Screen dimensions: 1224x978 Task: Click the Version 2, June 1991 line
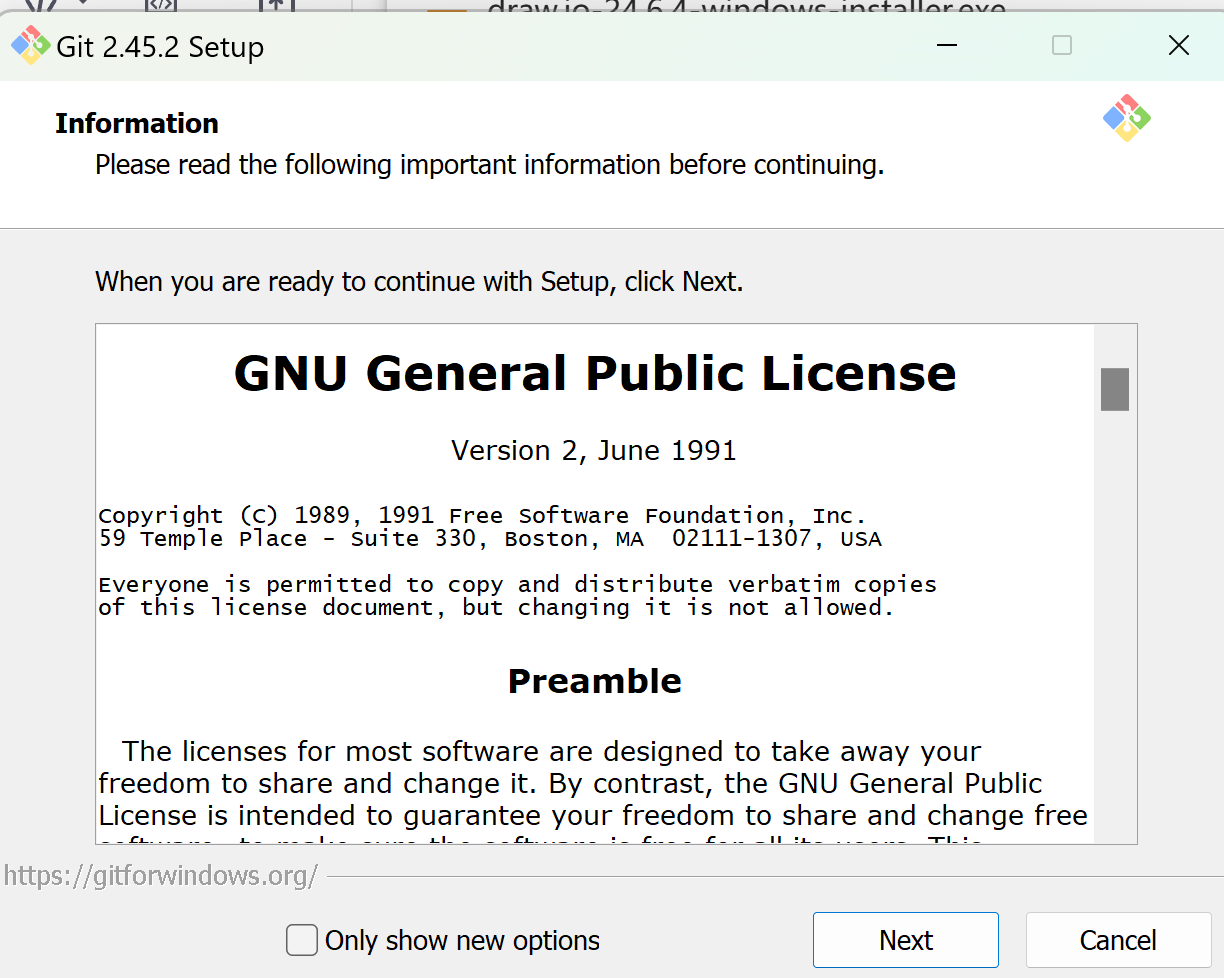pyautogui.click(x=594, y=450)
